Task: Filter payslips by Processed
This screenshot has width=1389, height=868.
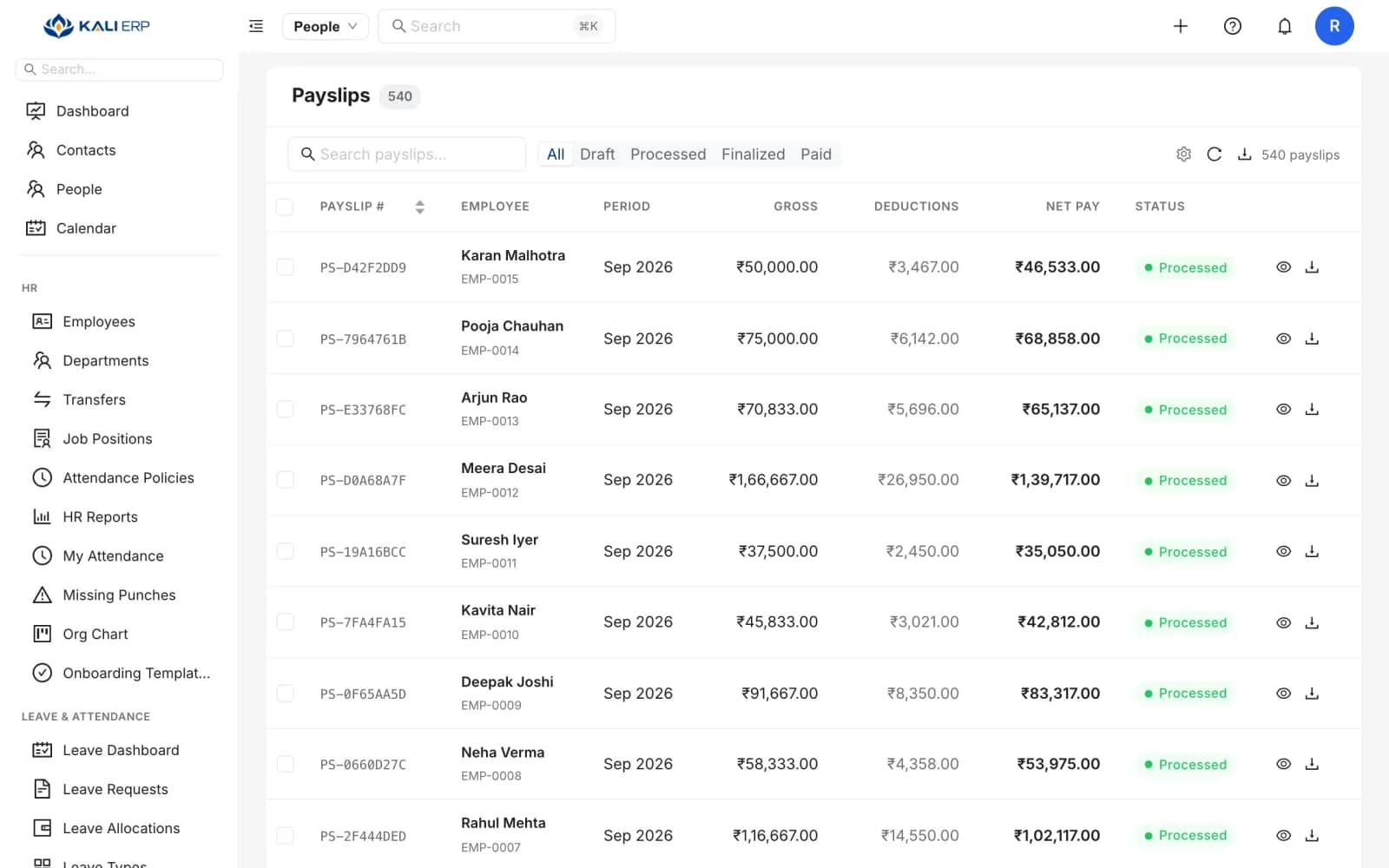Action: [668, 155]
